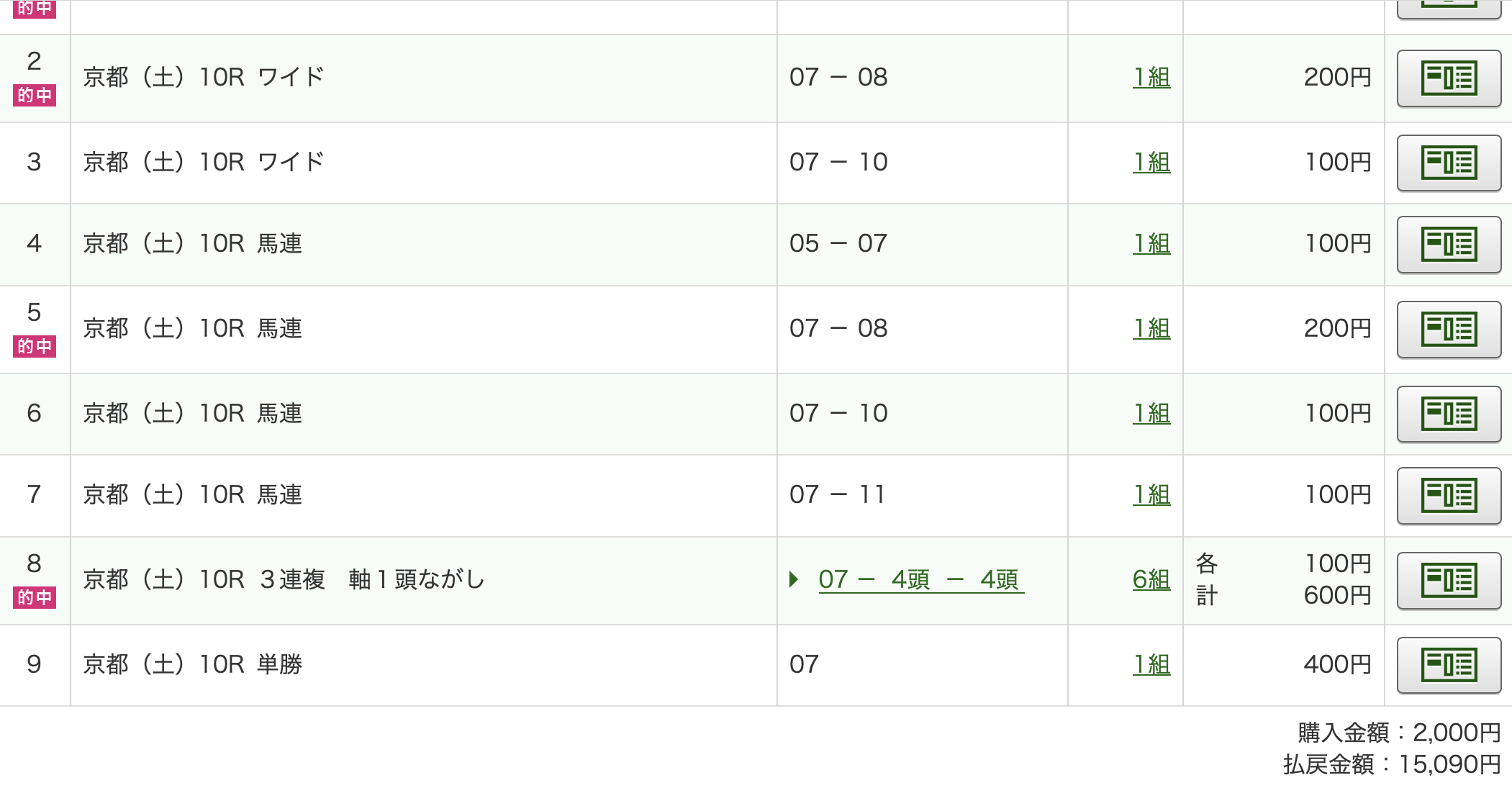
Task: Open the 1組 link for ワイド 07-08
Action: (1151, 77)
